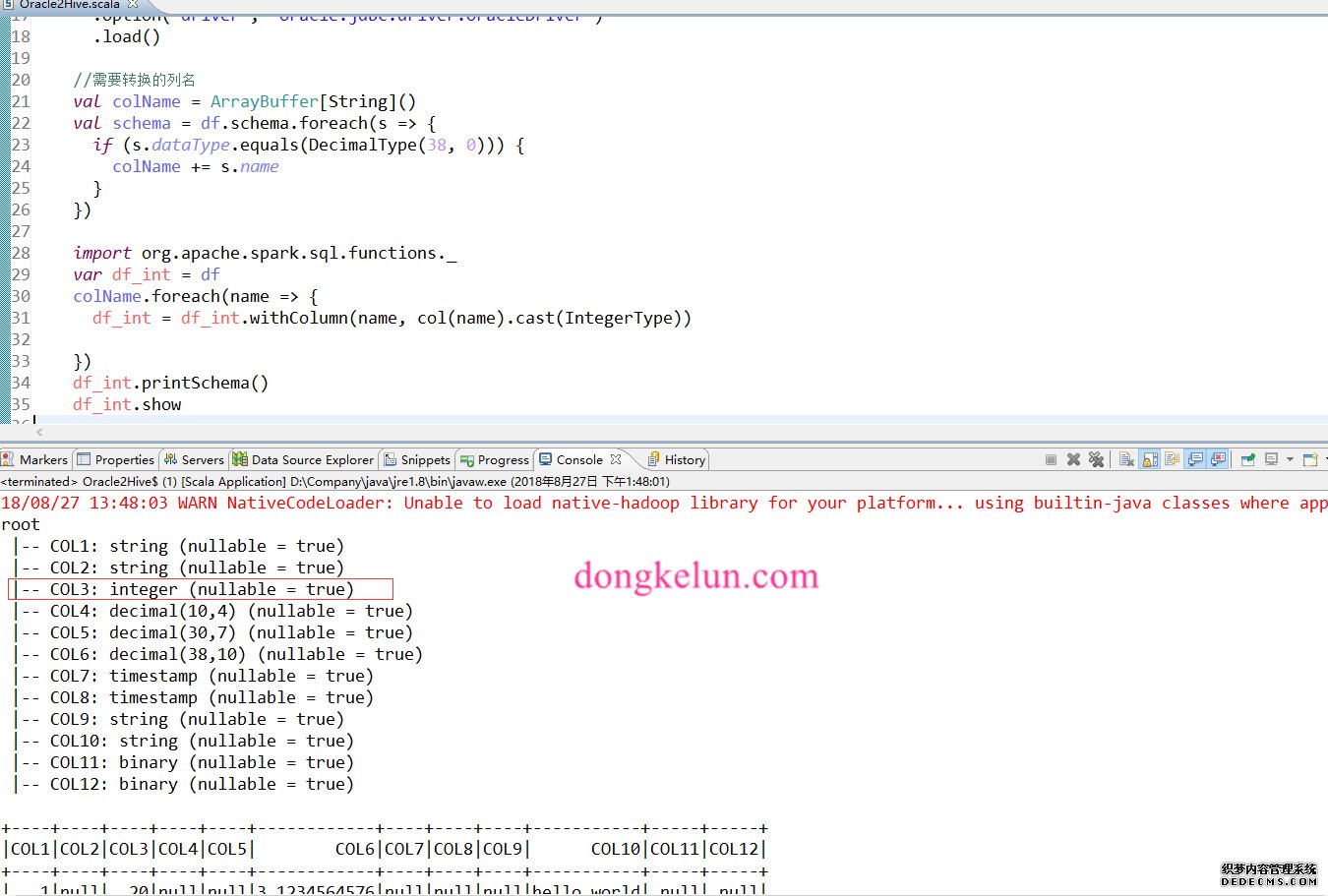Toggle show console on standard output change
This screenshot has width=1328, height=896.
(1195, 459)
